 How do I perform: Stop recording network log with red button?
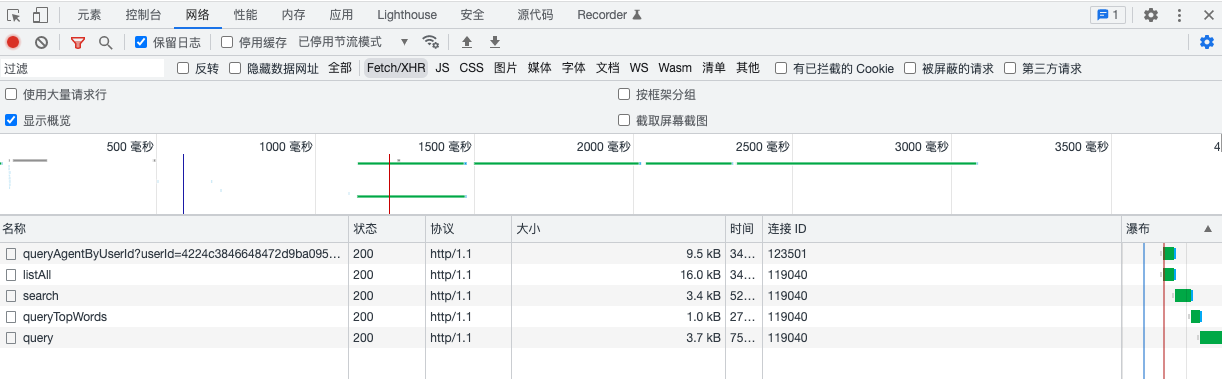click(x=13, y=42)
